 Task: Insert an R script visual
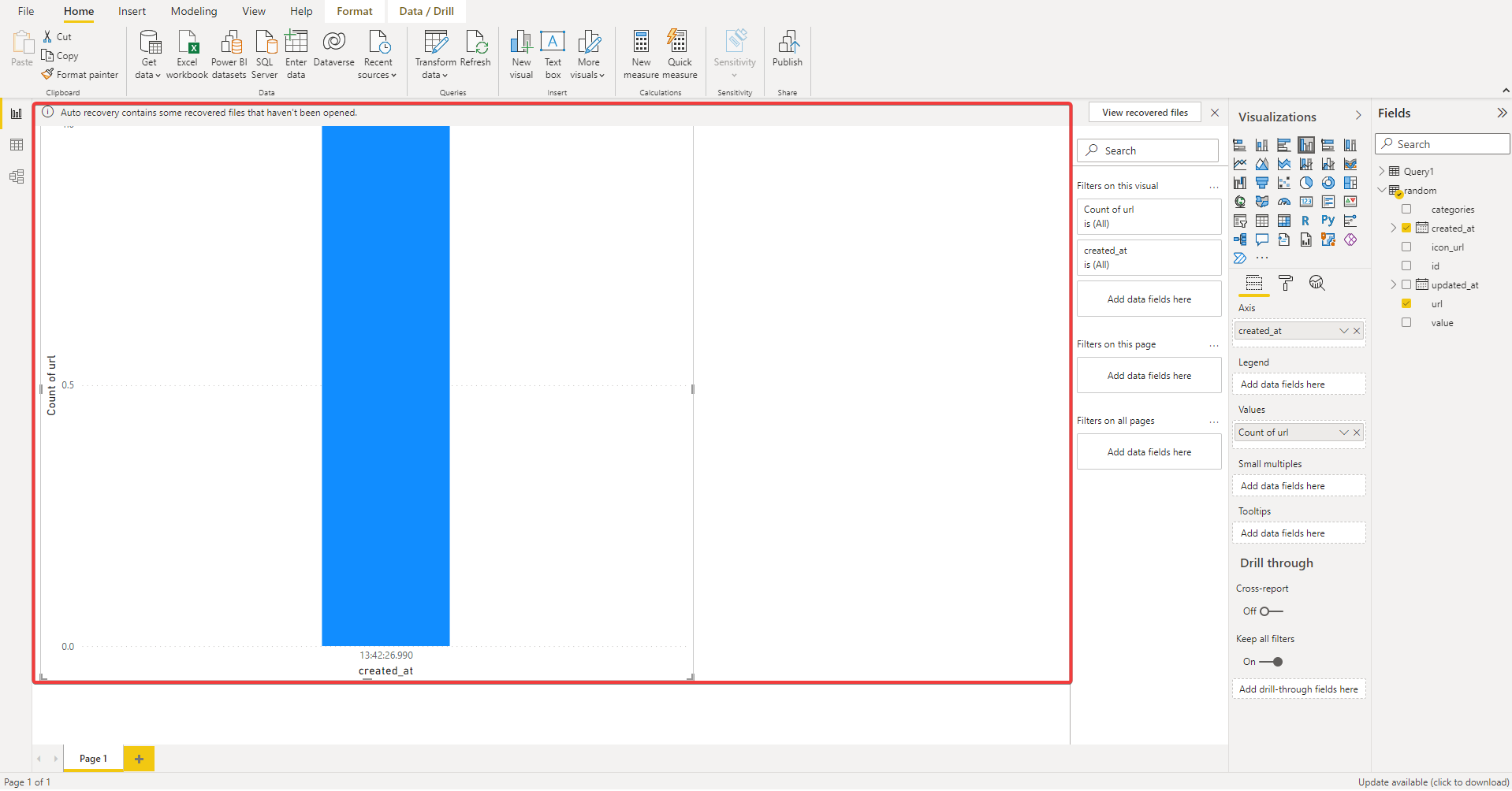click(1306, 221)
